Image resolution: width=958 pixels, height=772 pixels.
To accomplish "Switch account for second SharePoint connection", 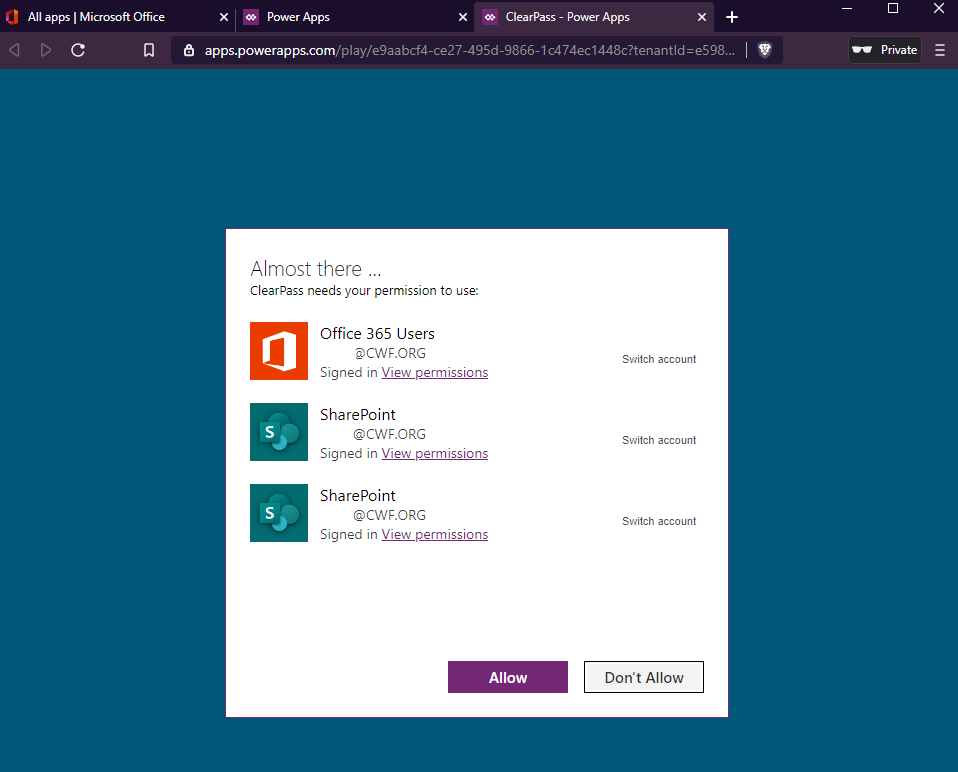I will (x=659, y=521).
